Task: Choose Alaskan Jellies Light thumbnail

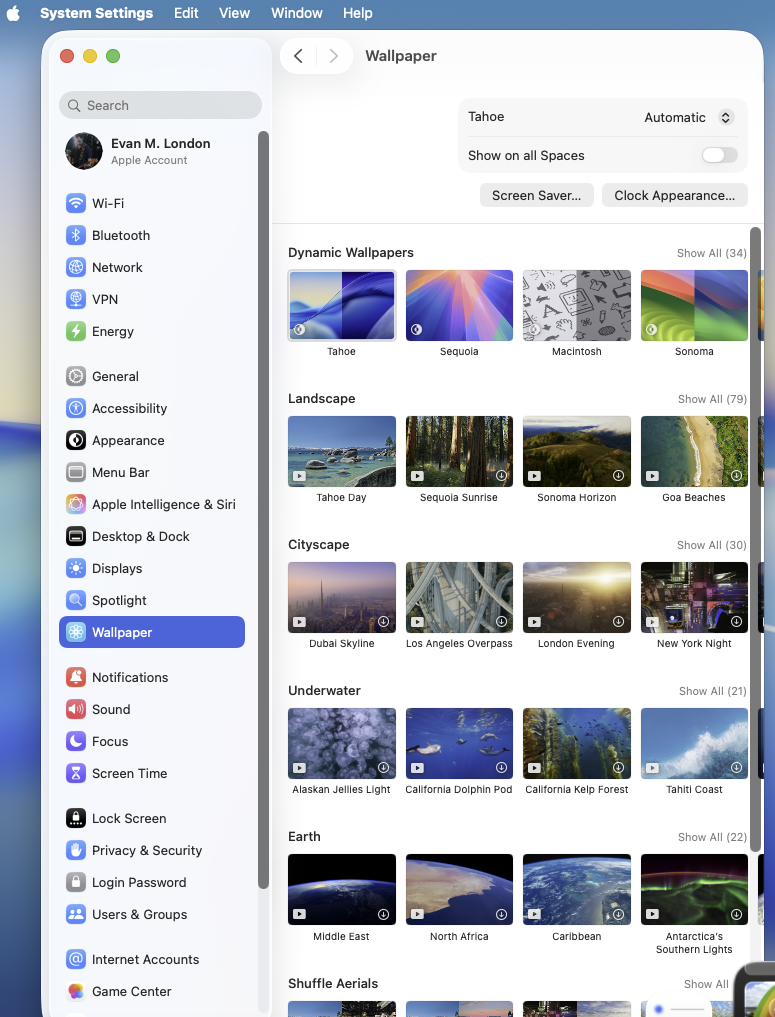Action: click(x=342, y=743)
